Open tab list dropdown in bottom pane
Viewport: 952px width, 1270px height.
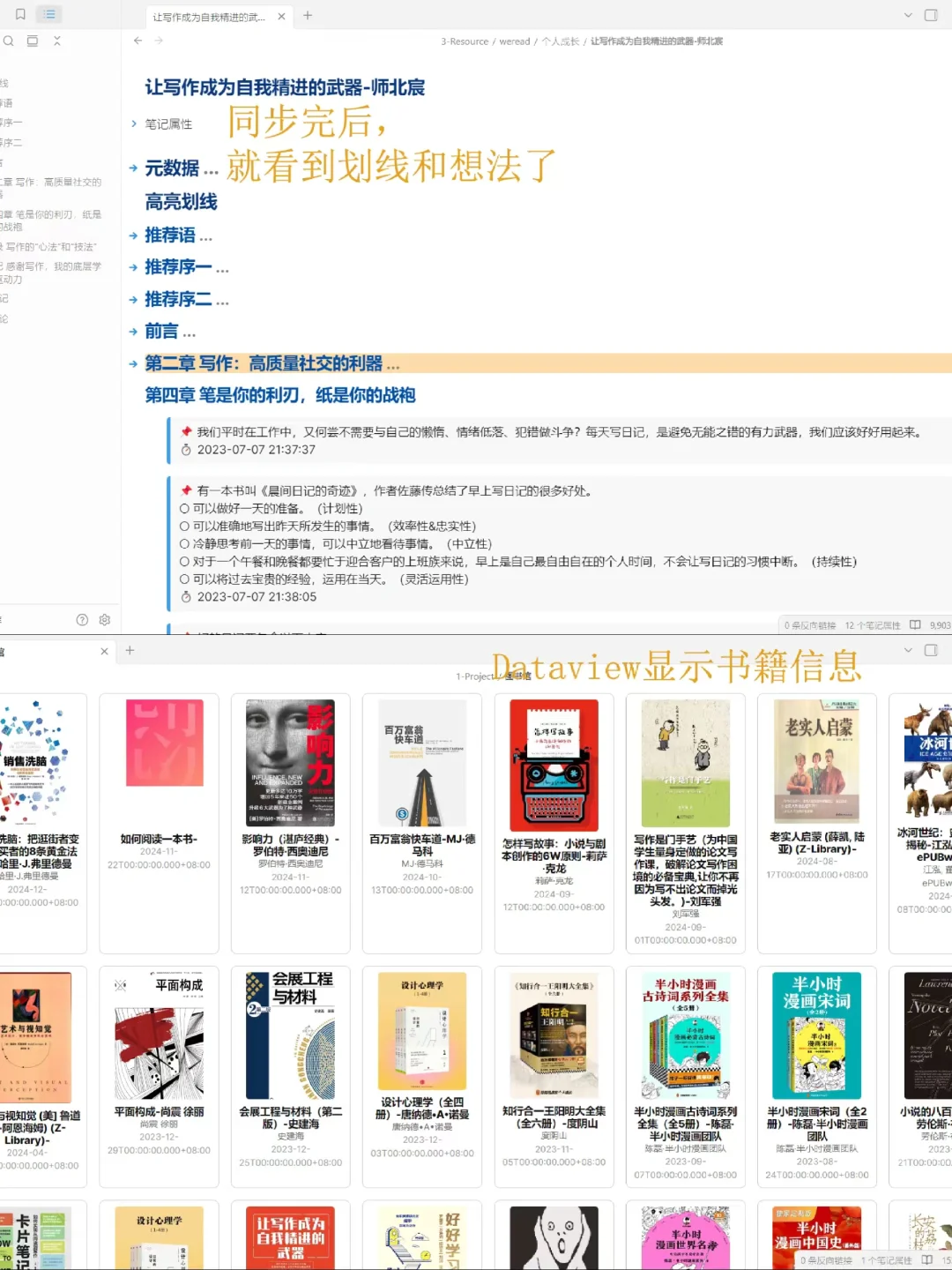click(908, 650)
